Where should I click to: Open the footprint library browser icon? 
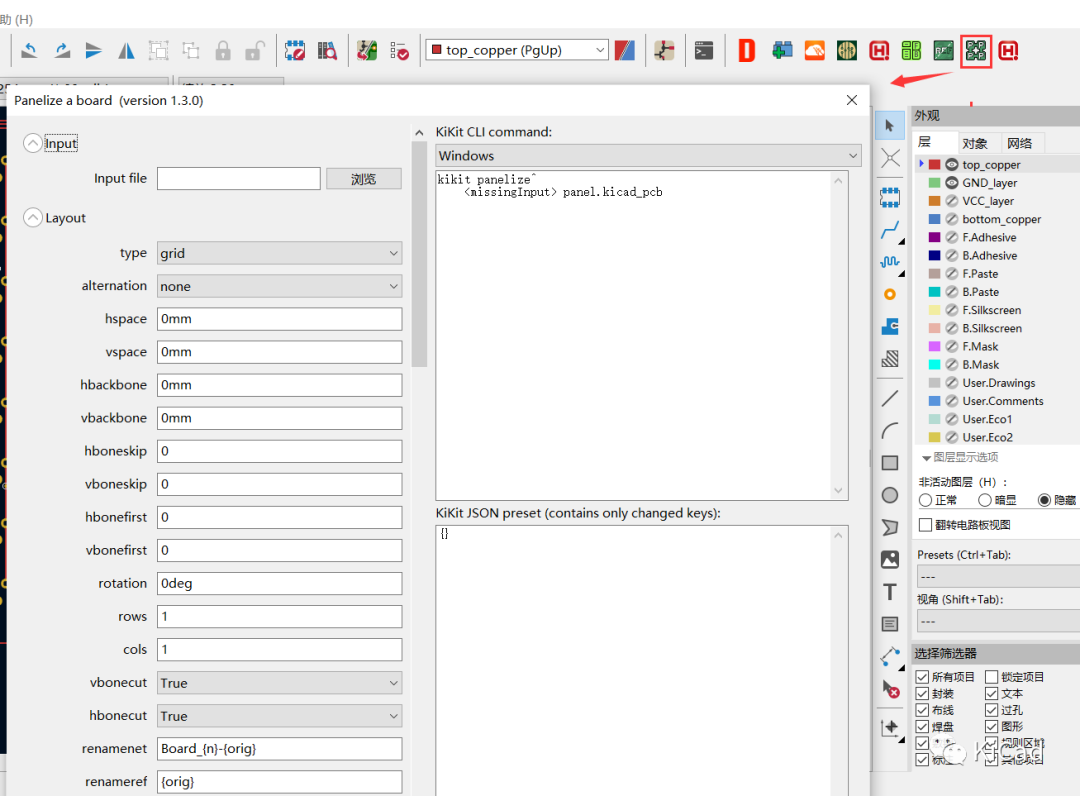click(x=327, y=50)
